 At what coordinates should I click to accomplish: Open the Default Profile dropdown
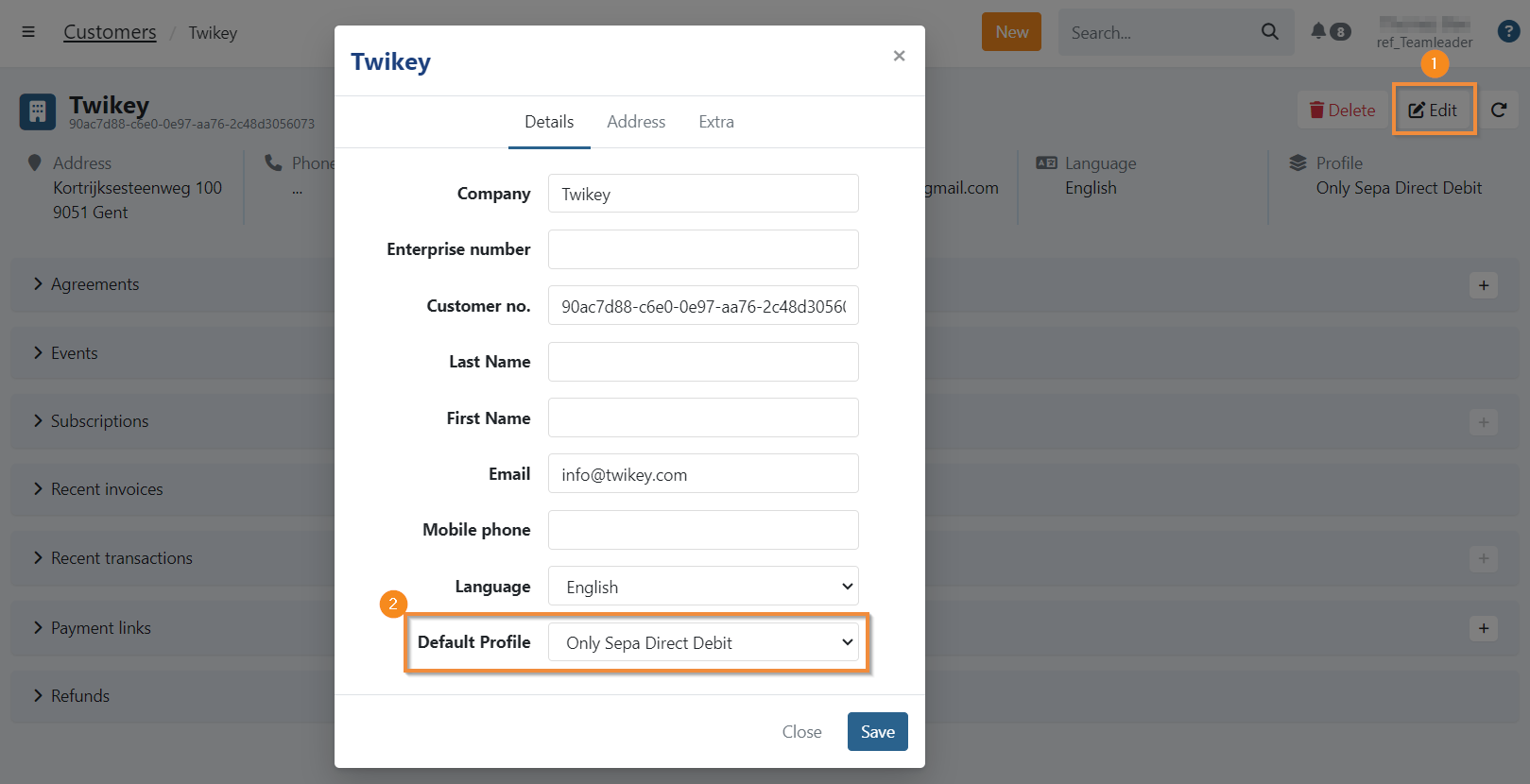pyautogui.click(x=703, y=643)
